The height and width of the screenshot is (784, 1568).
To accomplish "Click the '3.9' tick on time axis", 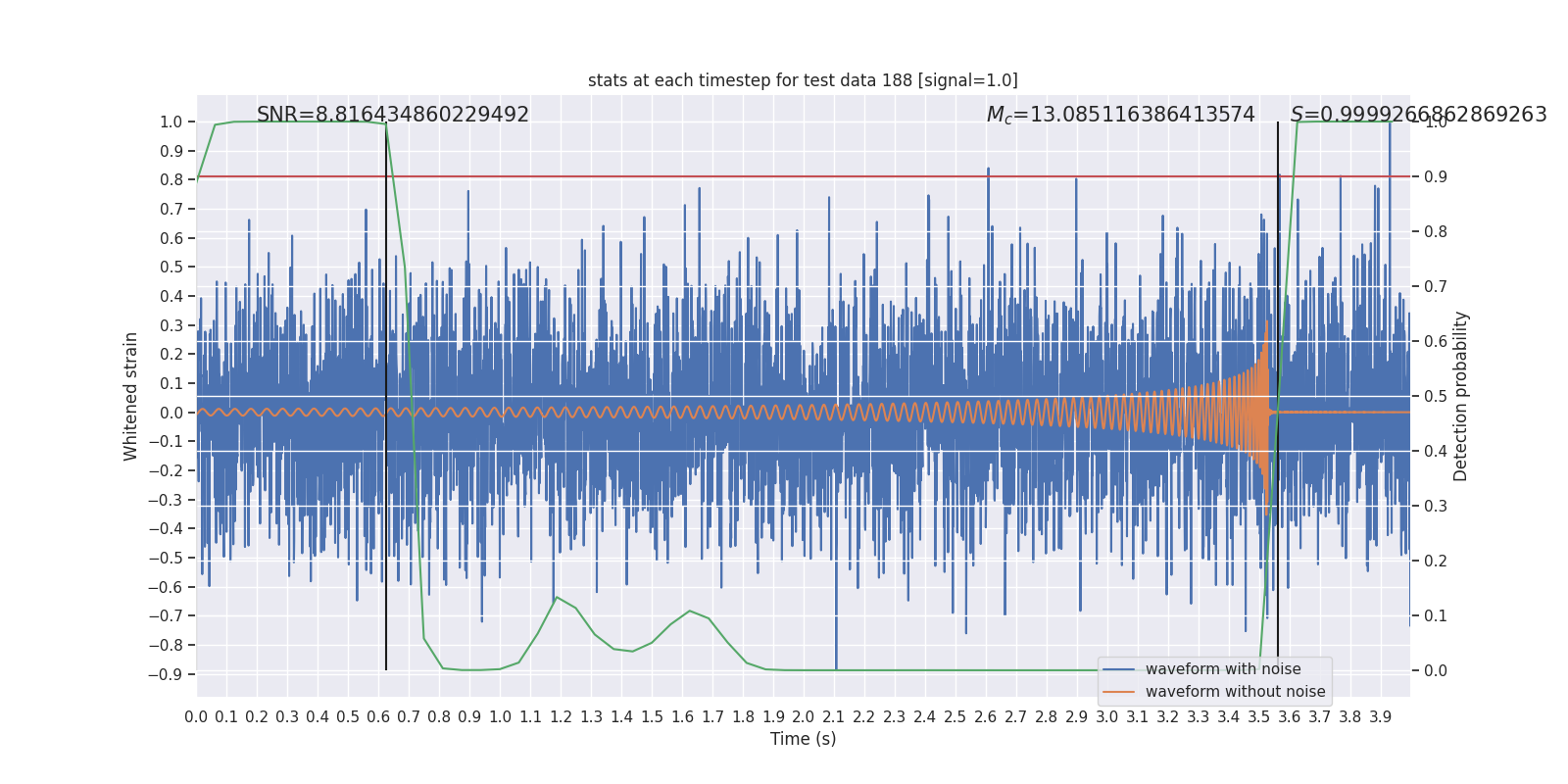I will tap(1380, 717).
